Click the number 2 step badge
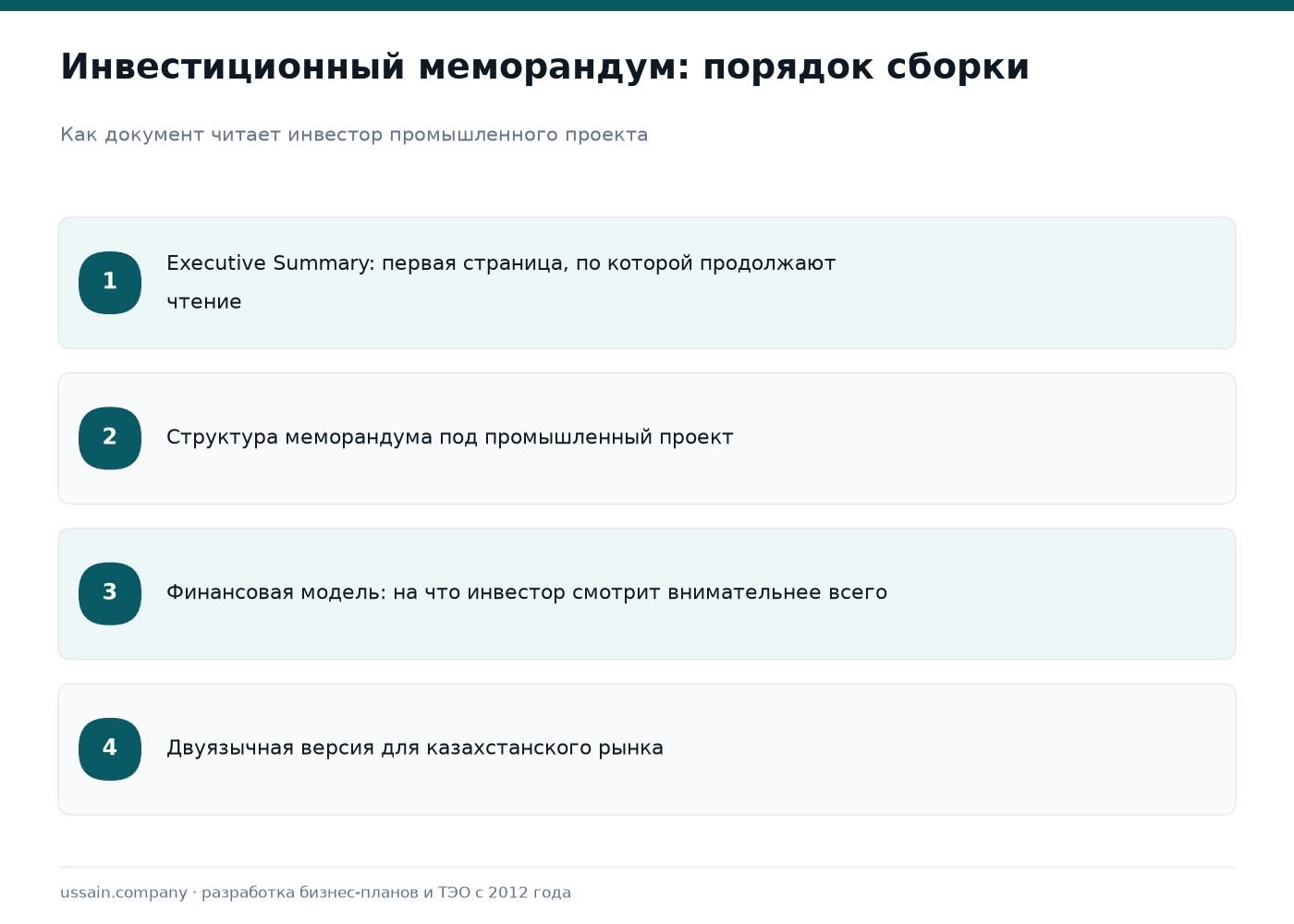1294x924 pixels. 110,438
